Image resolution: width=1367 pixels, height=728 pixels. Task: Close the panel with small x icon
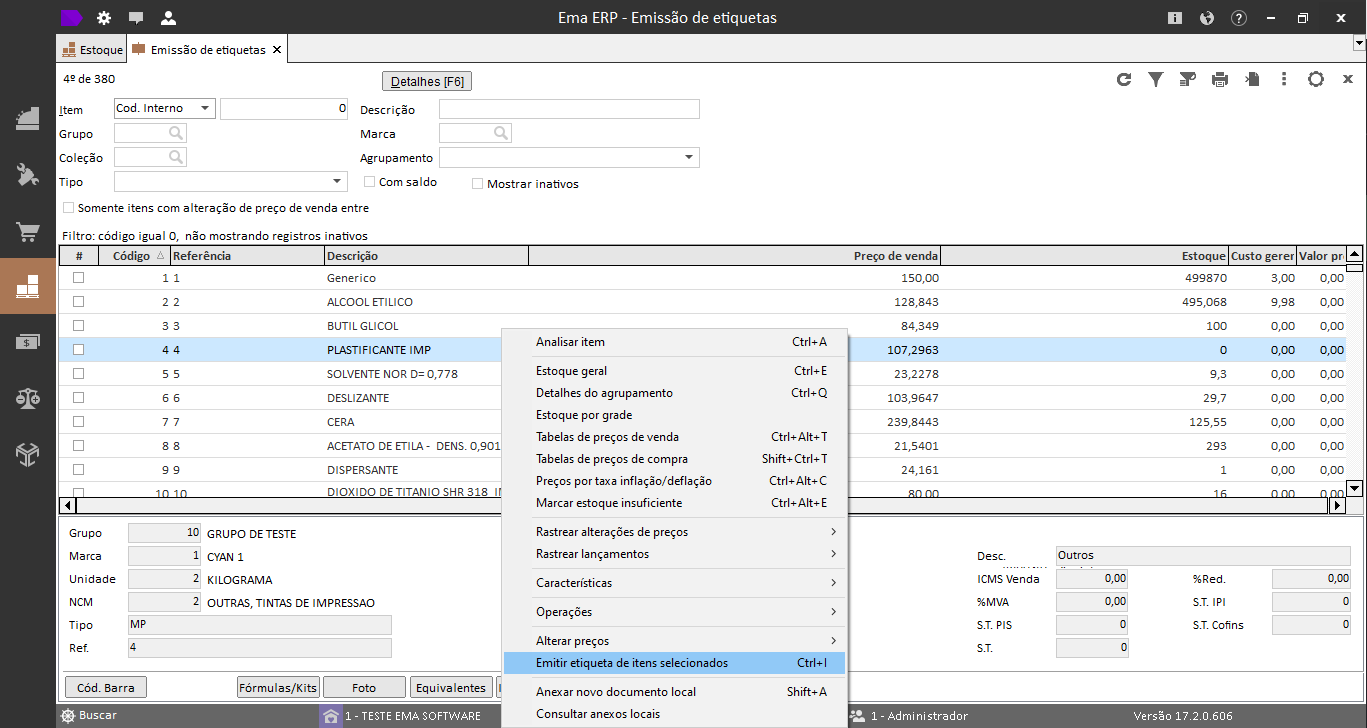click(1347, 80)
